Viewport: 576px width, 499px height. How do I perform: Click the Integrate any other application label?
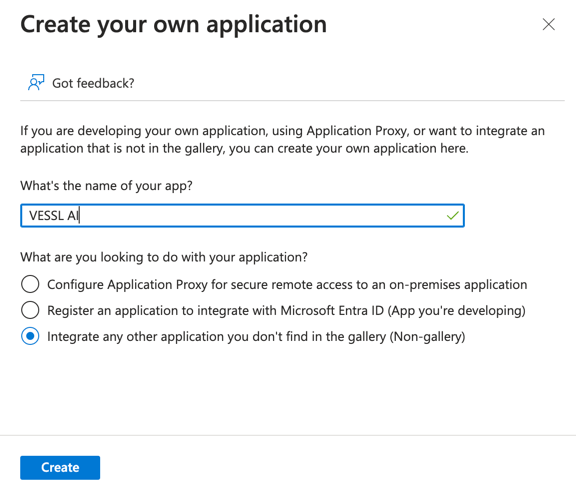click(256, 337)
